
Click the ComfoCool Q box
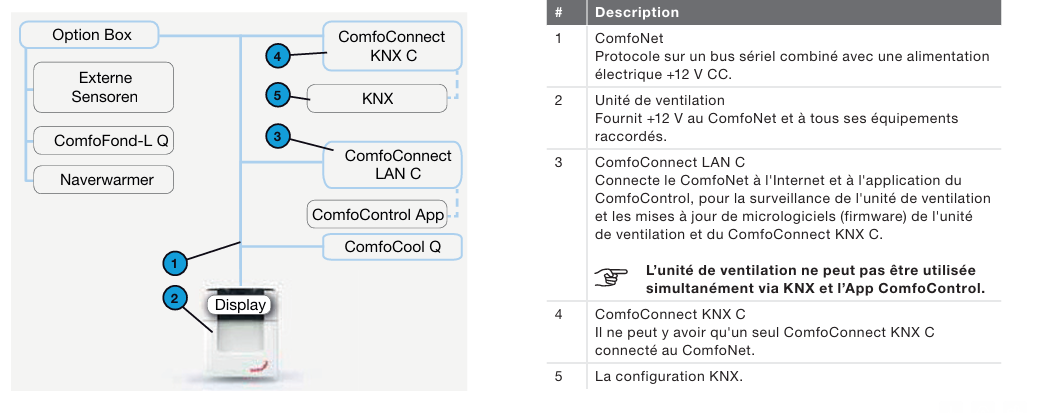(x=391, y=246)
